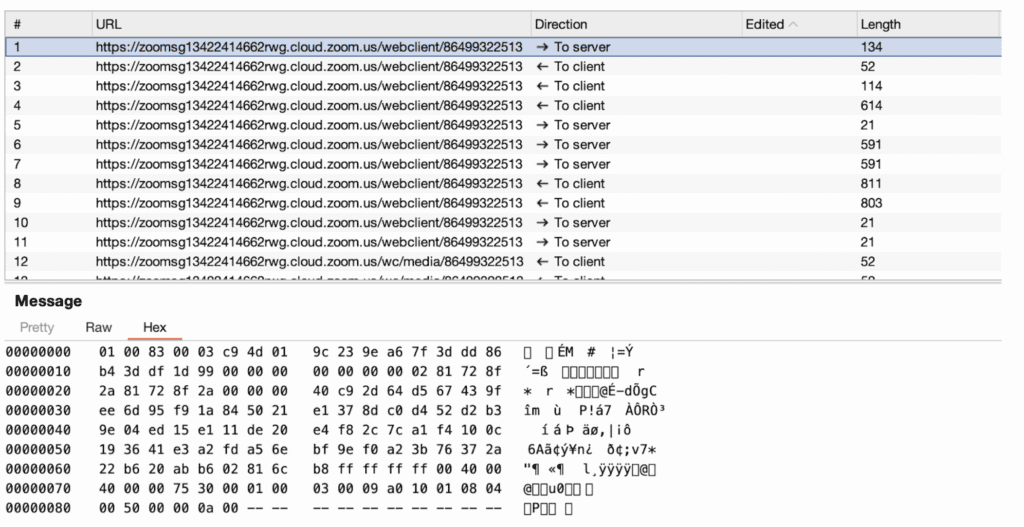Sort by the # column header
Image resolution: width=1024 pixels, height=527 pixels.
tap(49, 24)
